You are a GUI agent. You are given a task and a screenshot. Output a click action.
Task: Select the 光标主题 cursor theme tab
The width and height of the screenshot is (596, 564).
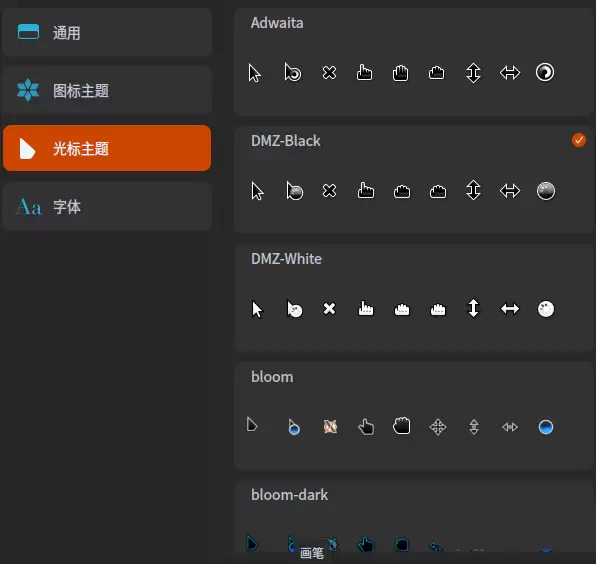pos(107,148)
